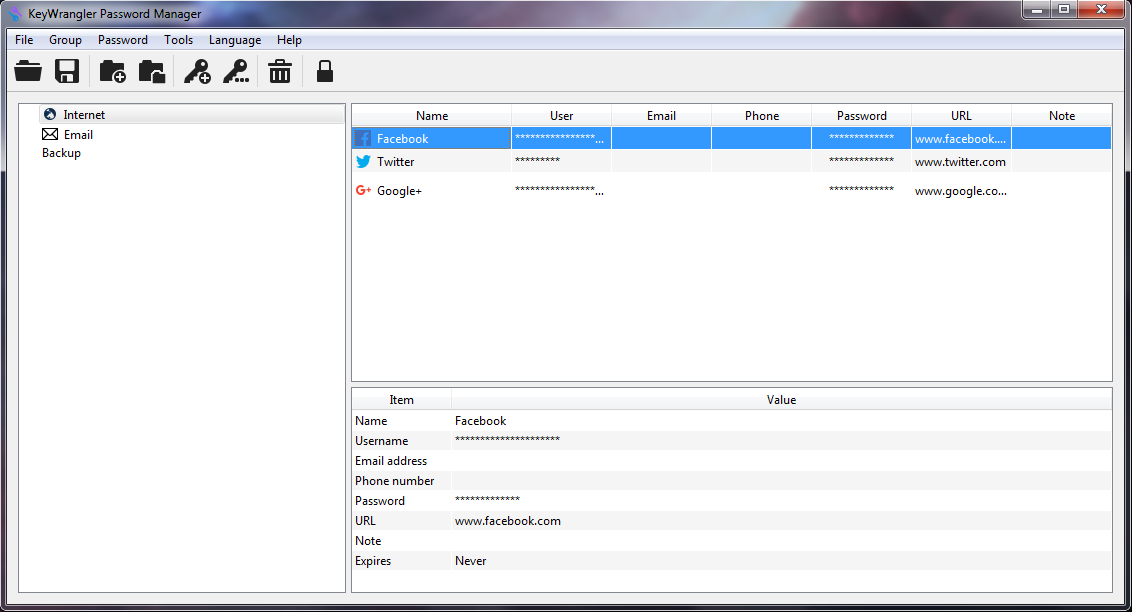
Task: Edit password using key with dots icon
Action: [236, 71]
